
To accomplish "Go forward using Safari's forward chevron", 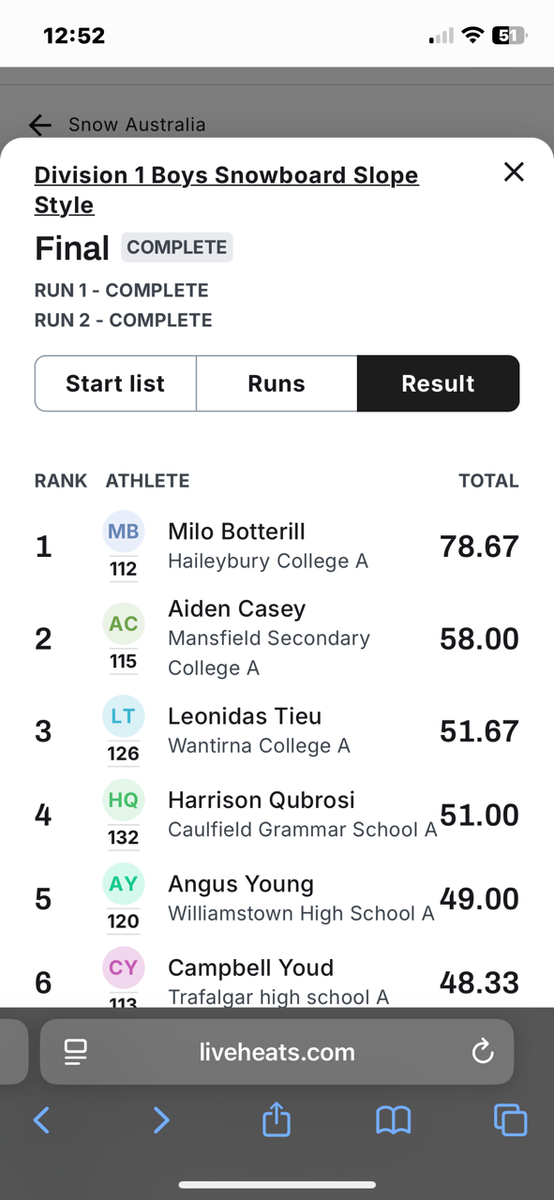I will [x=161, y=1120].
